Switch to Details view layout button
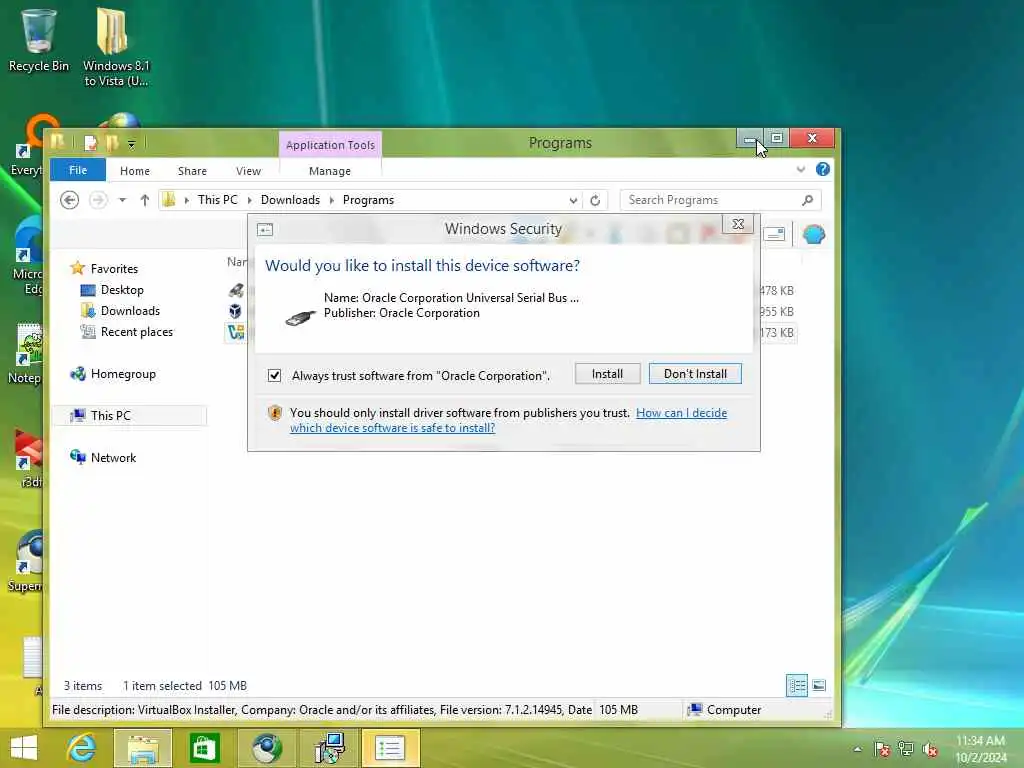The height and width of the screenshot is (768, 1024). tap(797, 686)
